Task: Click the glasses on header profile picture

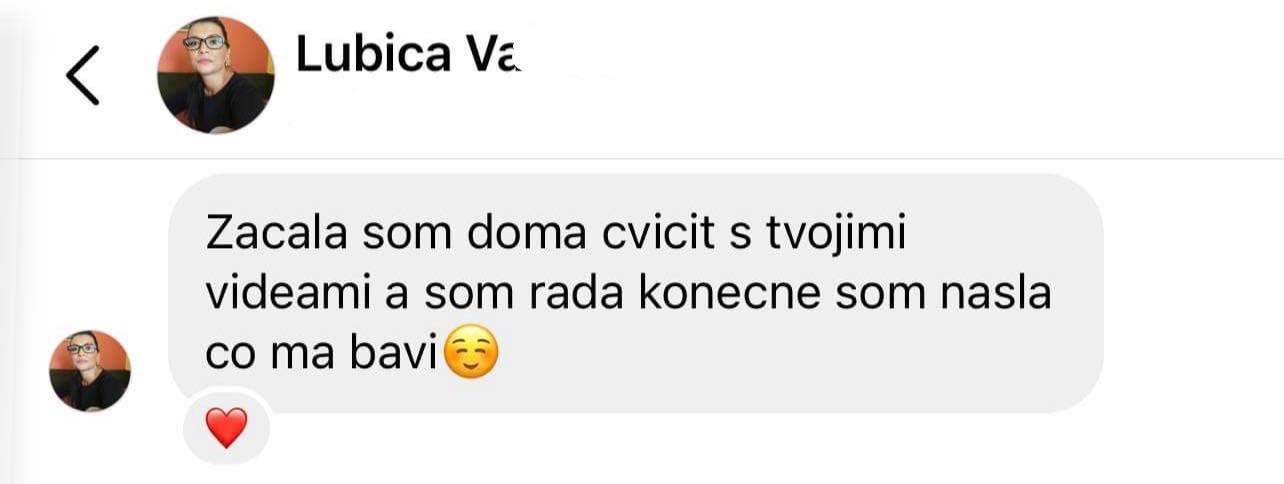Action: coord(205,42)
